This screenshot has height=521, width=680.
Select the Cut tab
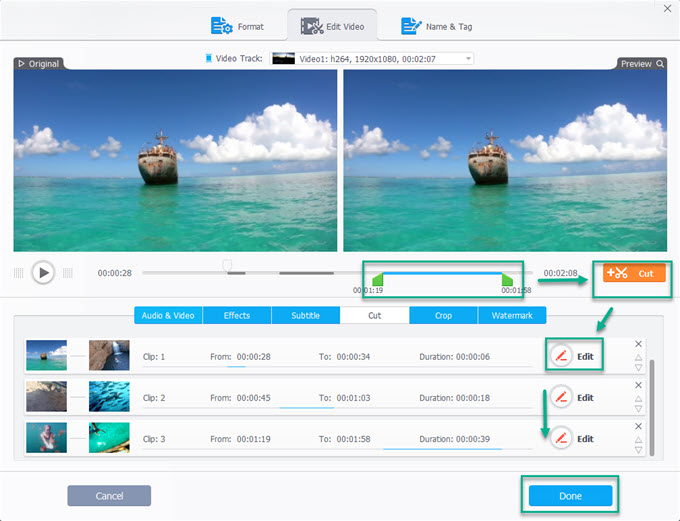pos(374,315)
